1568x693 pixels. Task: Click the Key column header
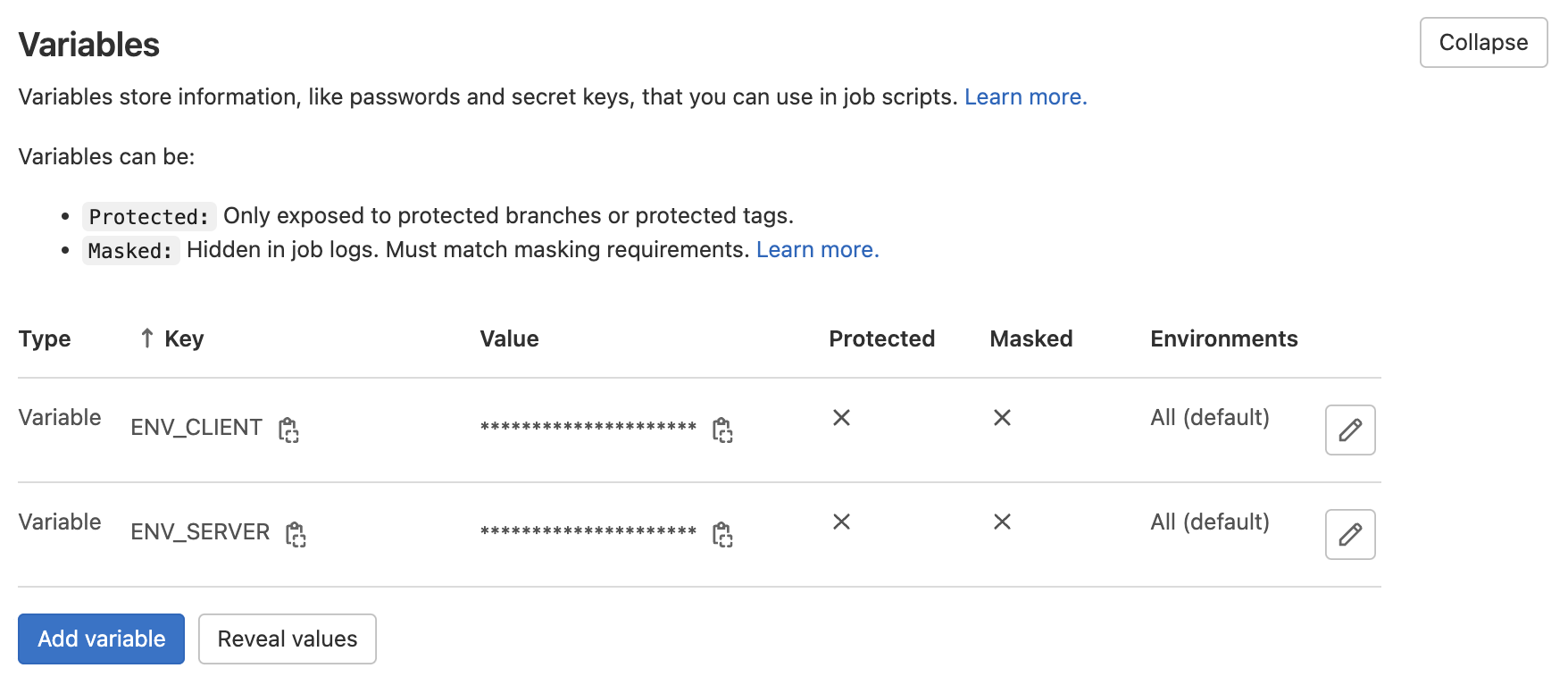(184, 338)
